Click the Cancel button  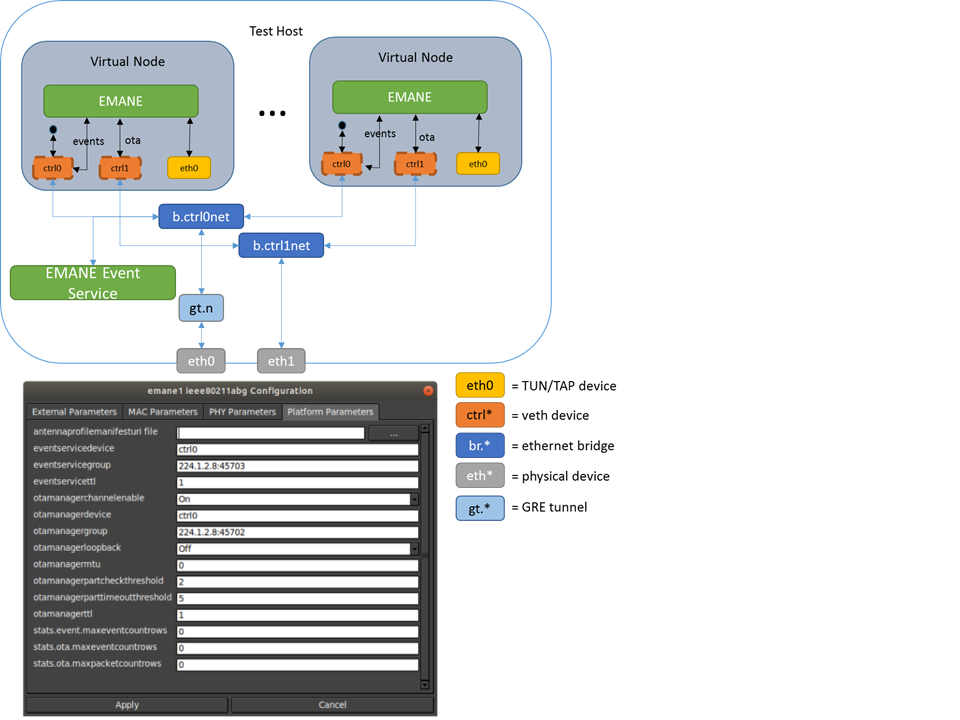point(332,705)
